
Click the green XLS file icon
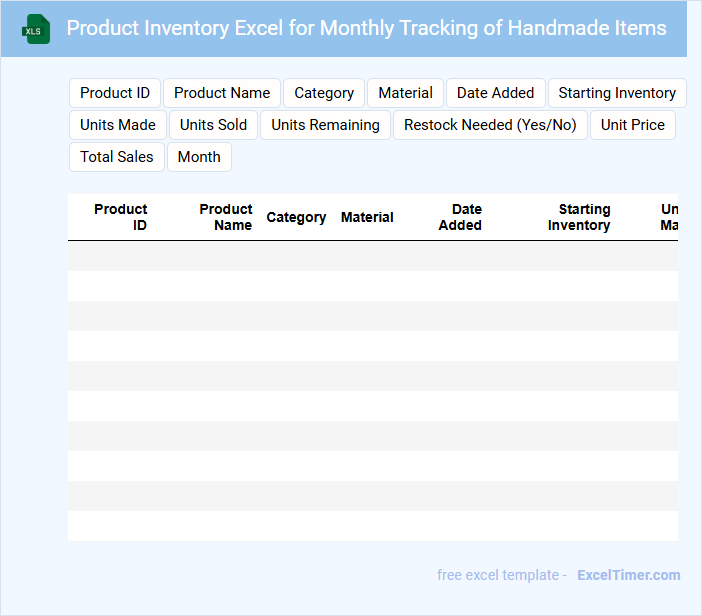pyautogui.click(x=36, y=29)
